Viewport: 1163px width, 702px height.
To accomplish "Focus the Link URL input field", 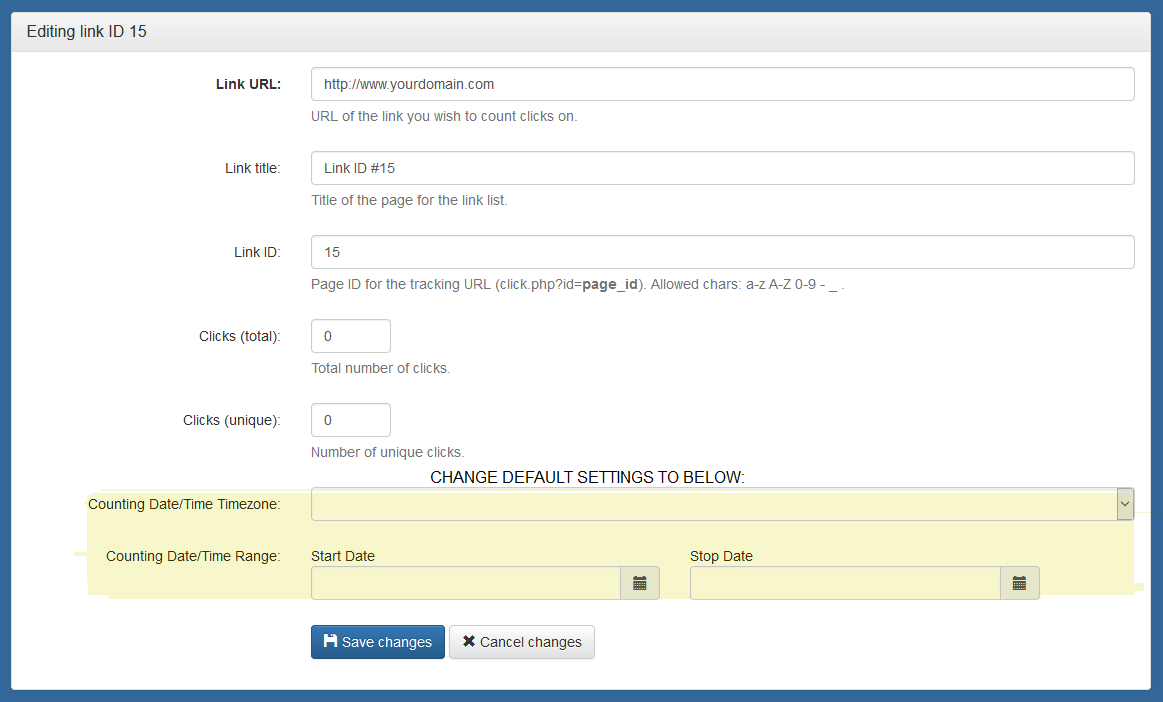I will pos(722,85).
